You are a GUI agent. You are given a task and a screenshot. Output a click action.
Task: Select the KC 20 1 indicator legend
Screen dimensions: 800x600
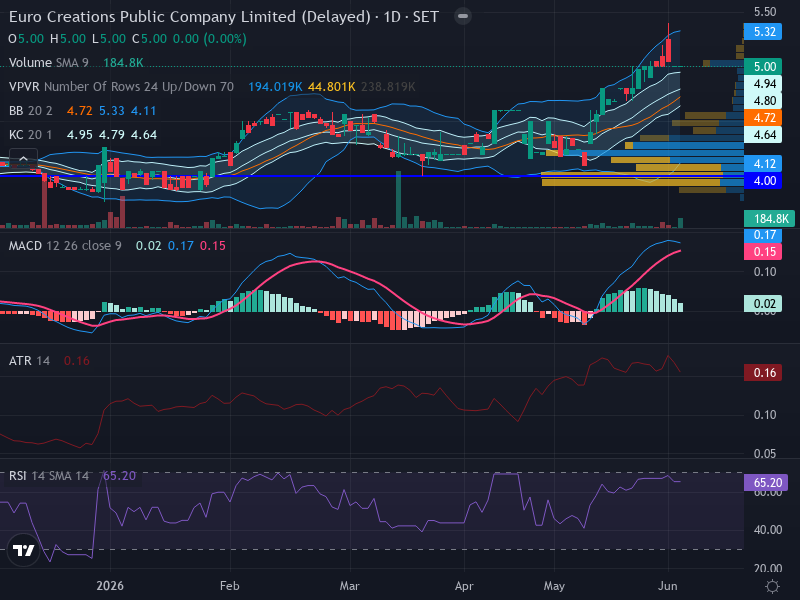(31, 135)
